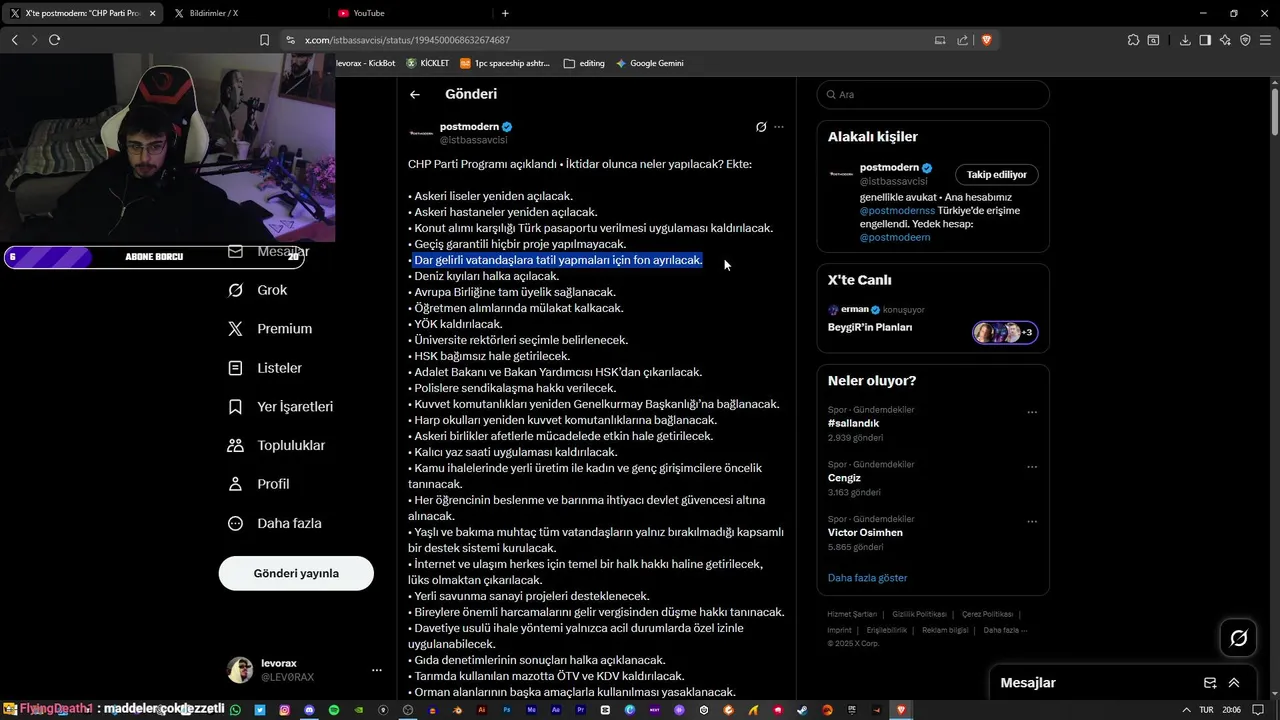
Task: Open Erişilebilirlik footer link
Action: tap(887, 630)
